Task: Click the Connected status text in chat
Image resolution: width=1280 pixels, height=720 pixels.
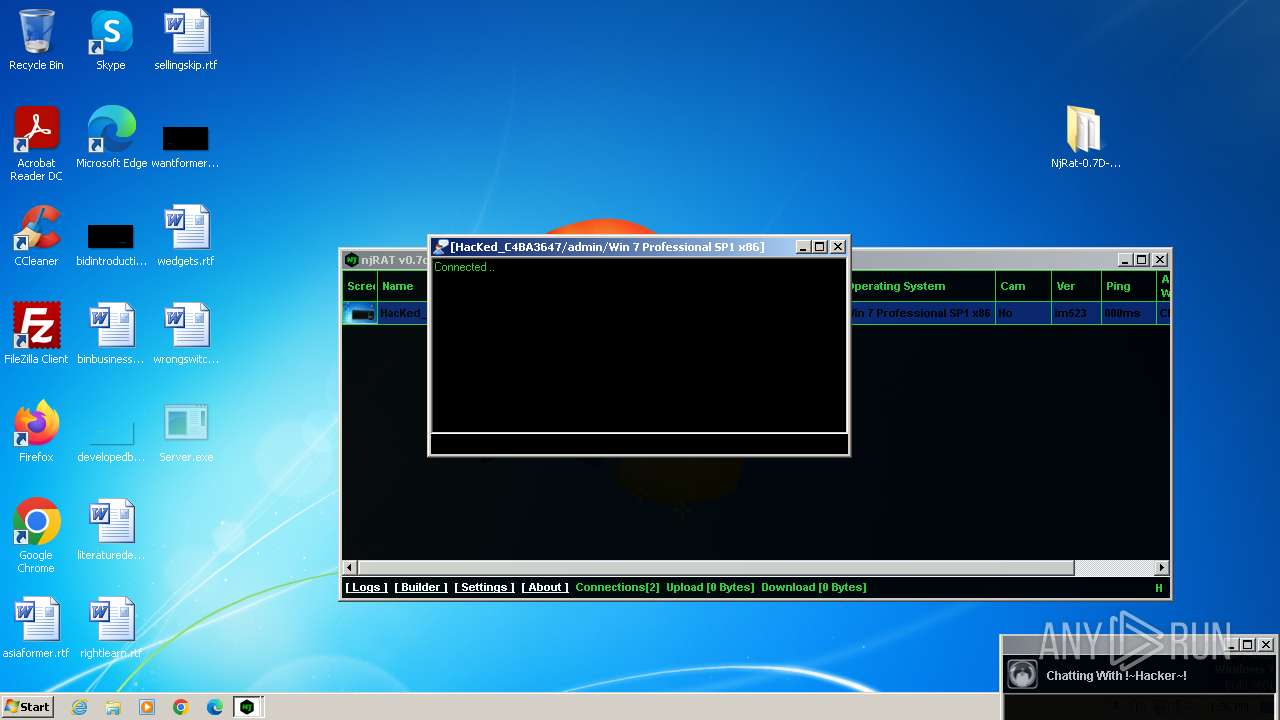Action: [464, 267]
